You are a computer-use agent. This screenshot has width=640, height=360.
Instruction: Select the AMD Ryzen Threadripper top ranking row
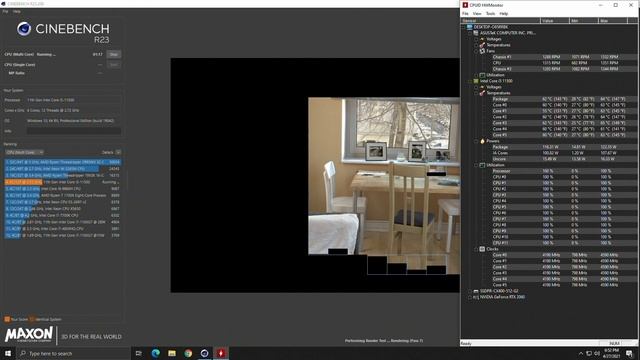pos(63,162)
